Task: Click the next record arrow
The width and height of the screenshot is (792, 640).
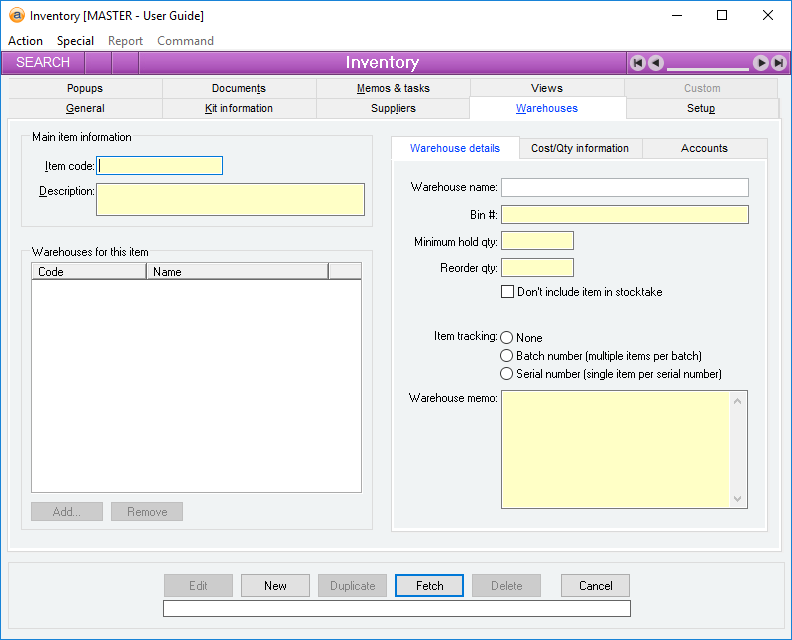Action: [761, 63]
